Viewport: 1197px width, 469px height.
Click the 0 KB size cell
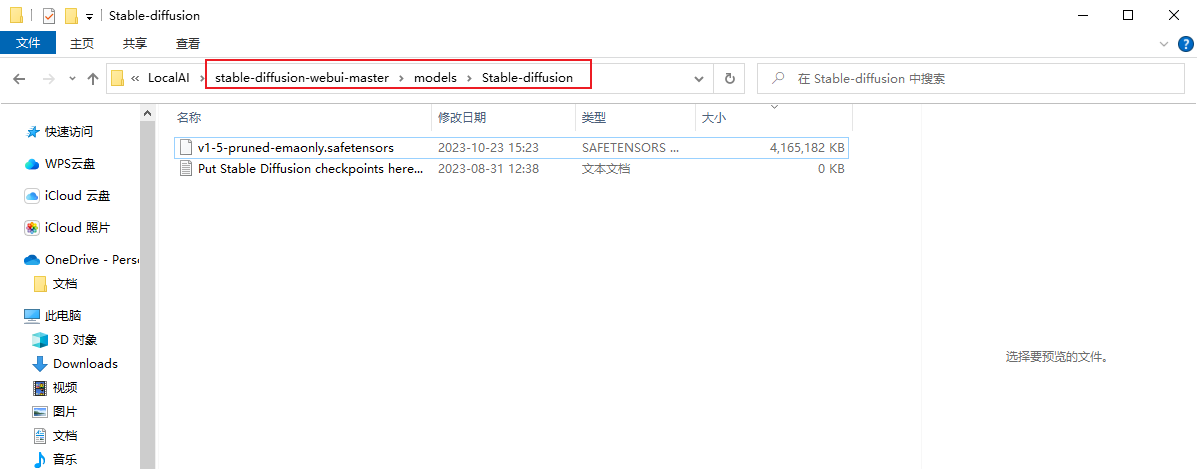point(831,169)
